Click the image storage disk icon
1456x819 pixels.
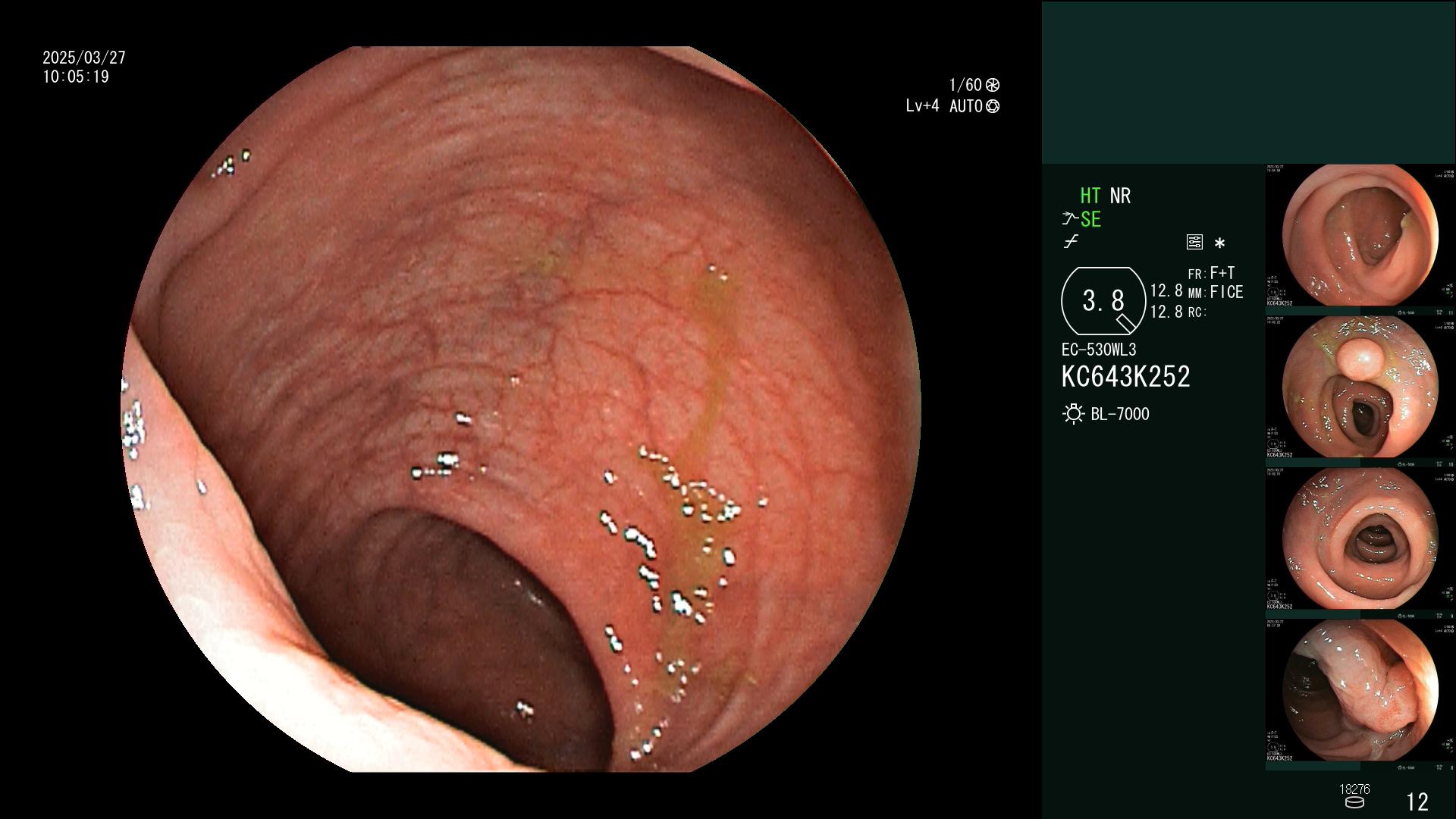1354,802
